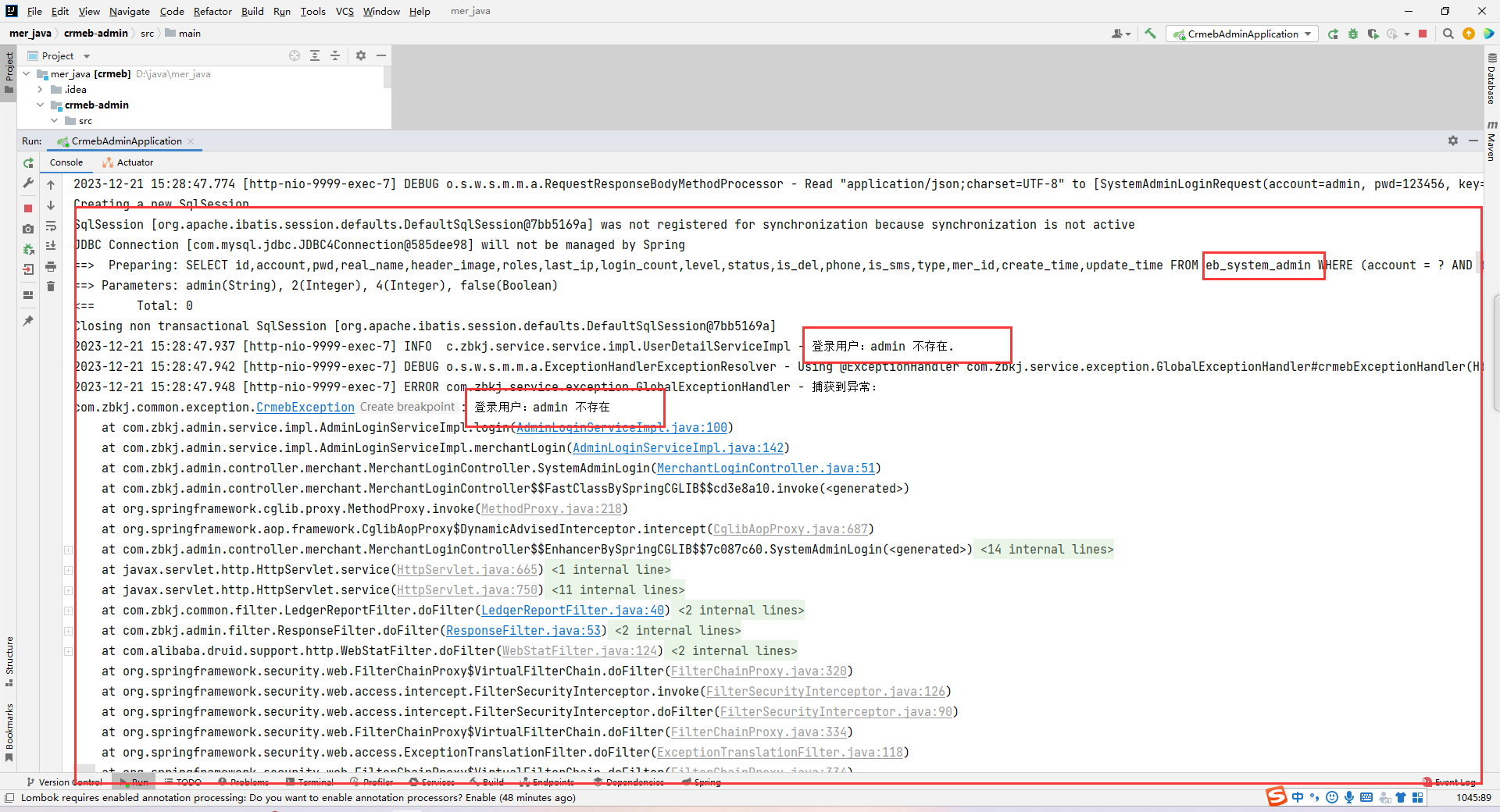Toggle scroll to end of console
The height and width of the screenshot is (812, 1500).
click(51, 246)
